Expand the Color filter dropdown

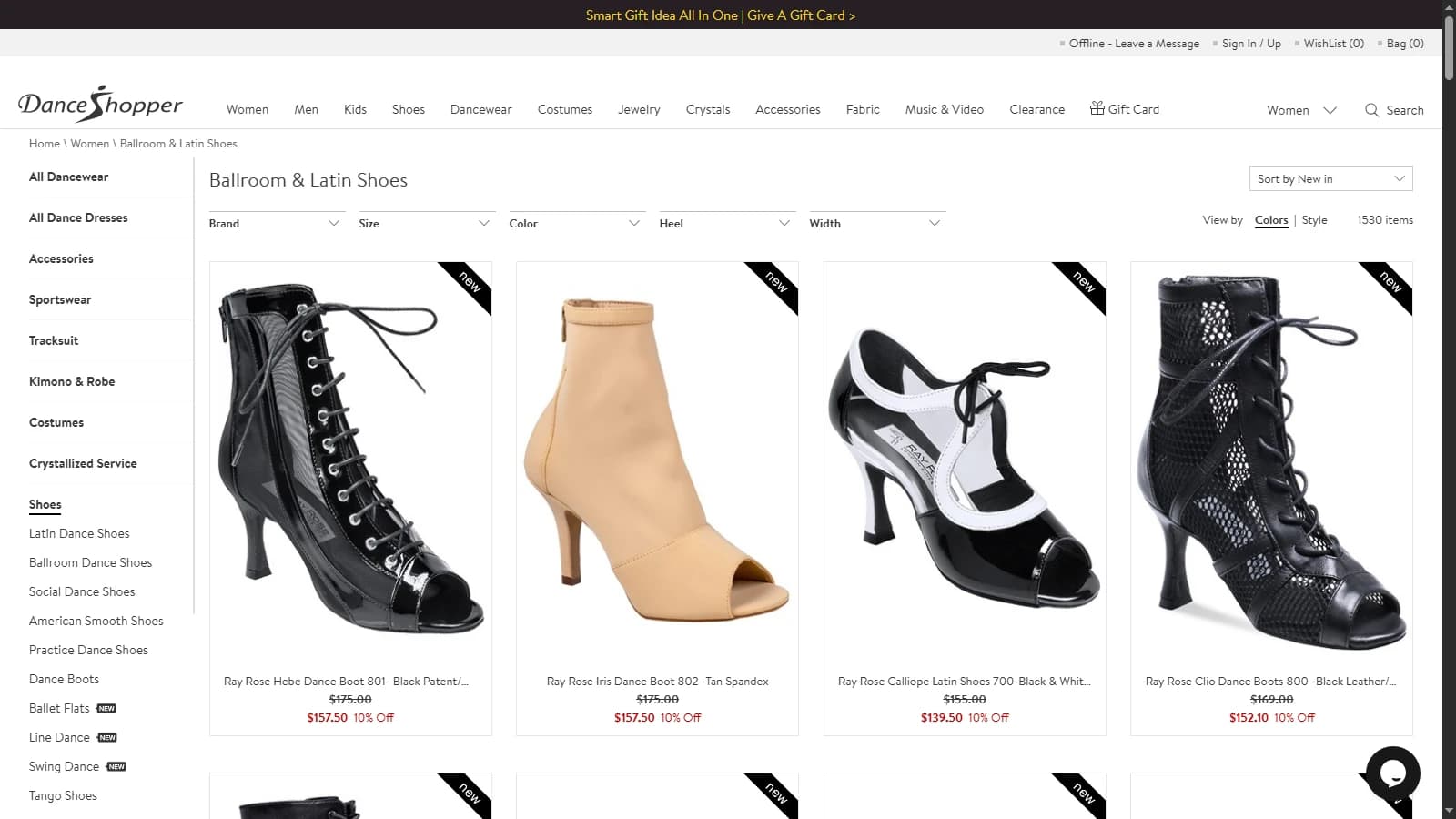575,223
